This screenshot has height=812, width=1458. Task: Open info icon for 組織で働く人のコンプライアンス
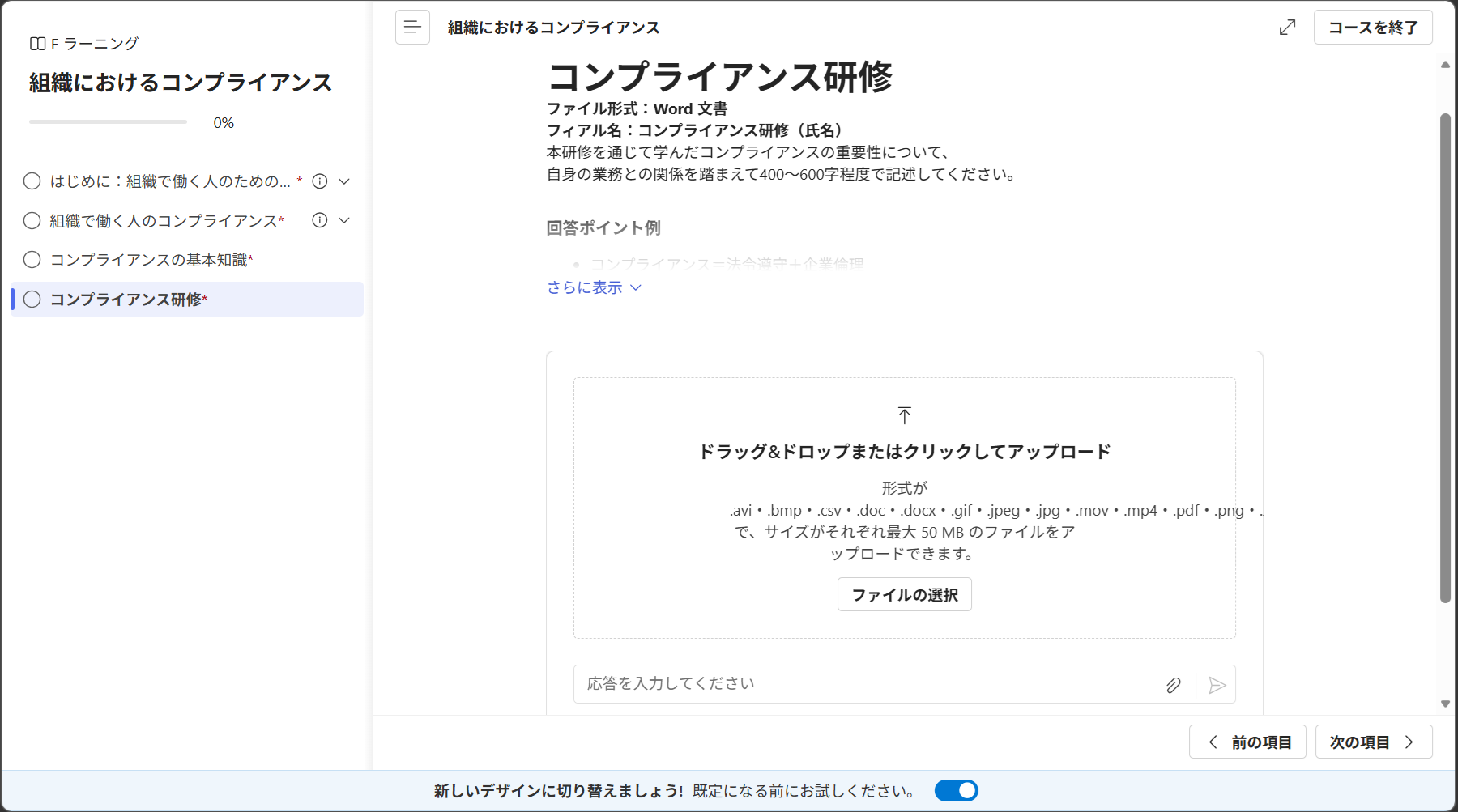320,220
